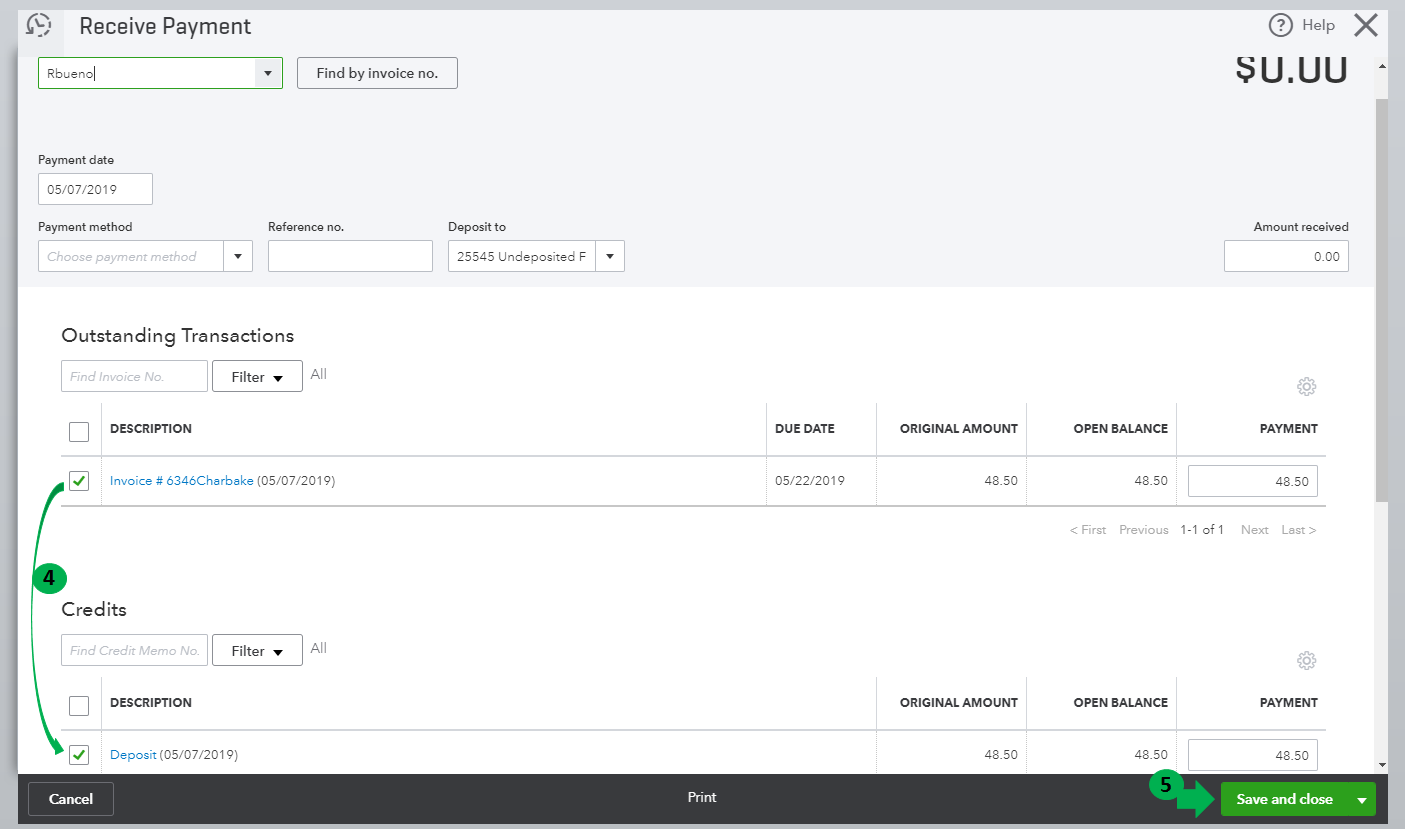Open the Outstanding Transactions column settings gear
This screenshot has height=829, width=1405.
pyautogui.click(x=1306, y=387)
